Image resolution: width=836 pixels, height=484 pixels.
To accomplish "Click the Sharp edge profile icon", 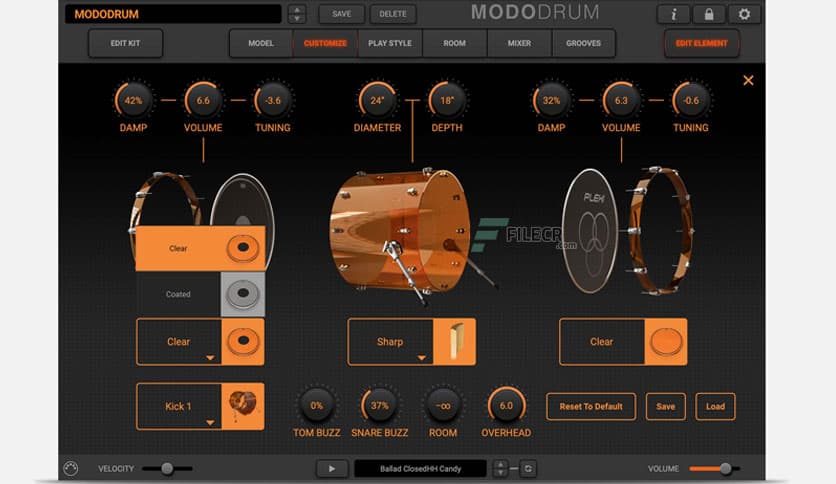I will pos(454,342).
